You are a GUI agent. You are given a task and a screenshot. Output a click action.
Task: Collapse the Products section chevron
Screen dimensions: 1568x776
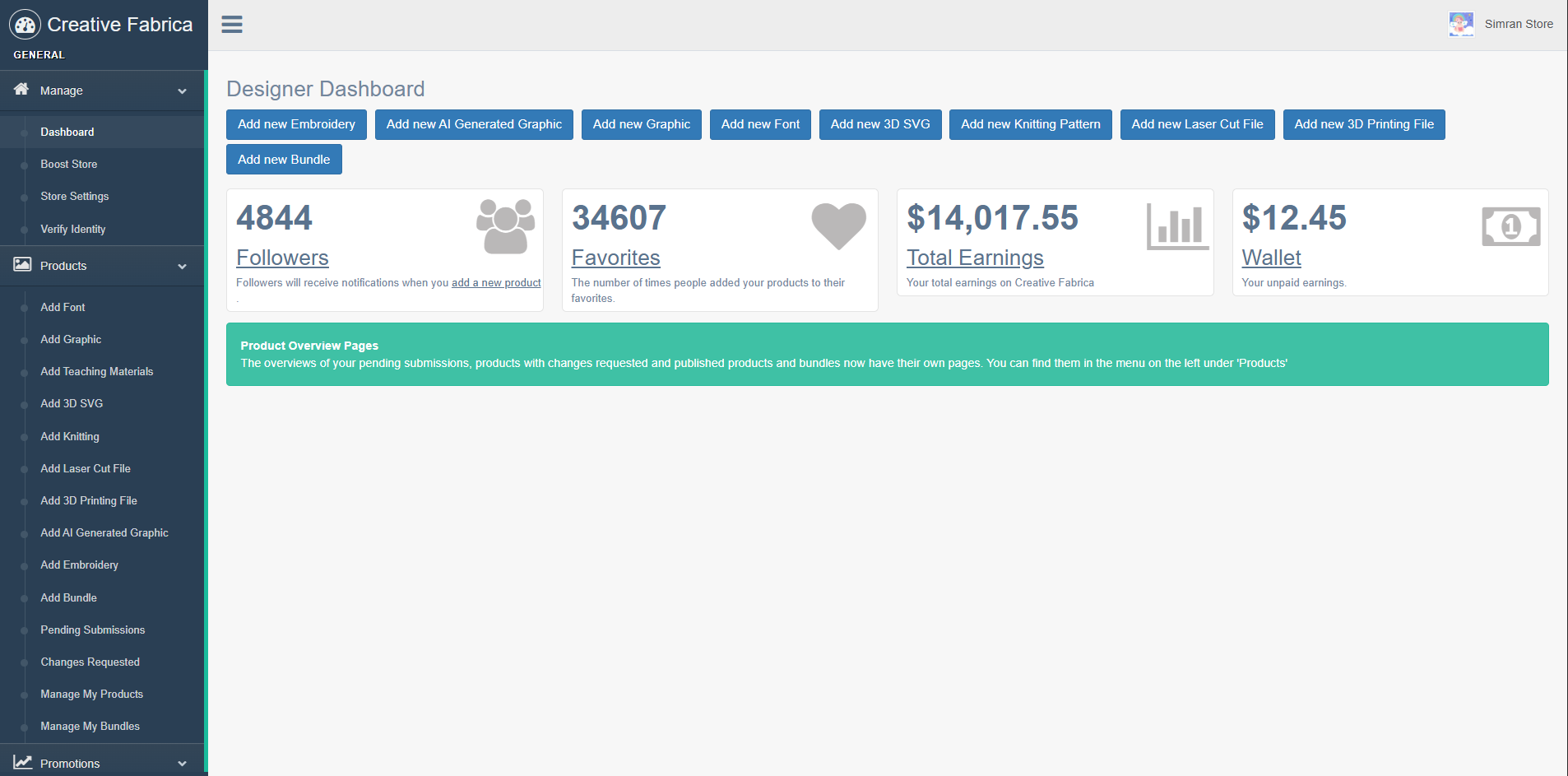(x=182, y=267)
